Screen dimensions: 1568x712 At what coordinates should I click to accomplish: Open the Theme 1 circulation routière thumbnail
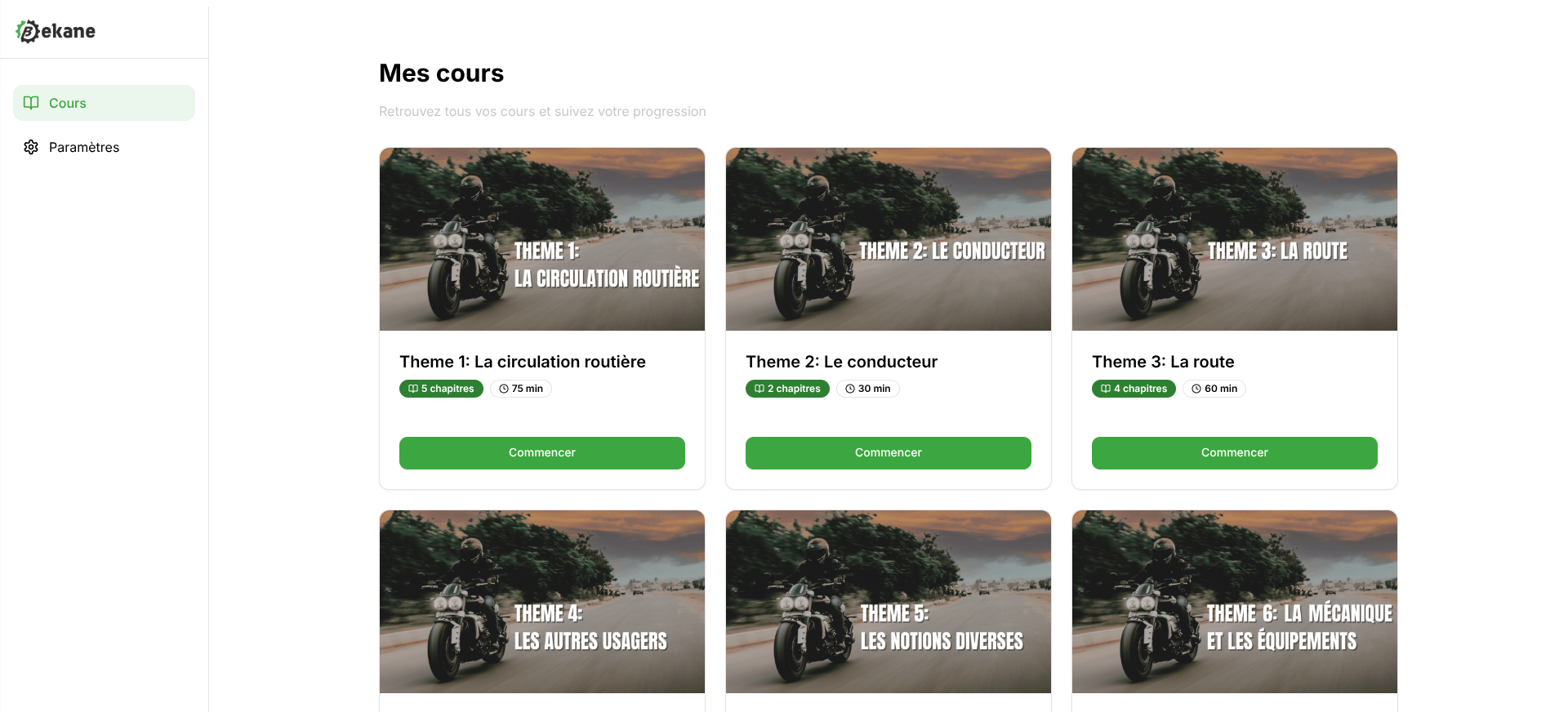[x=542, y=239]
